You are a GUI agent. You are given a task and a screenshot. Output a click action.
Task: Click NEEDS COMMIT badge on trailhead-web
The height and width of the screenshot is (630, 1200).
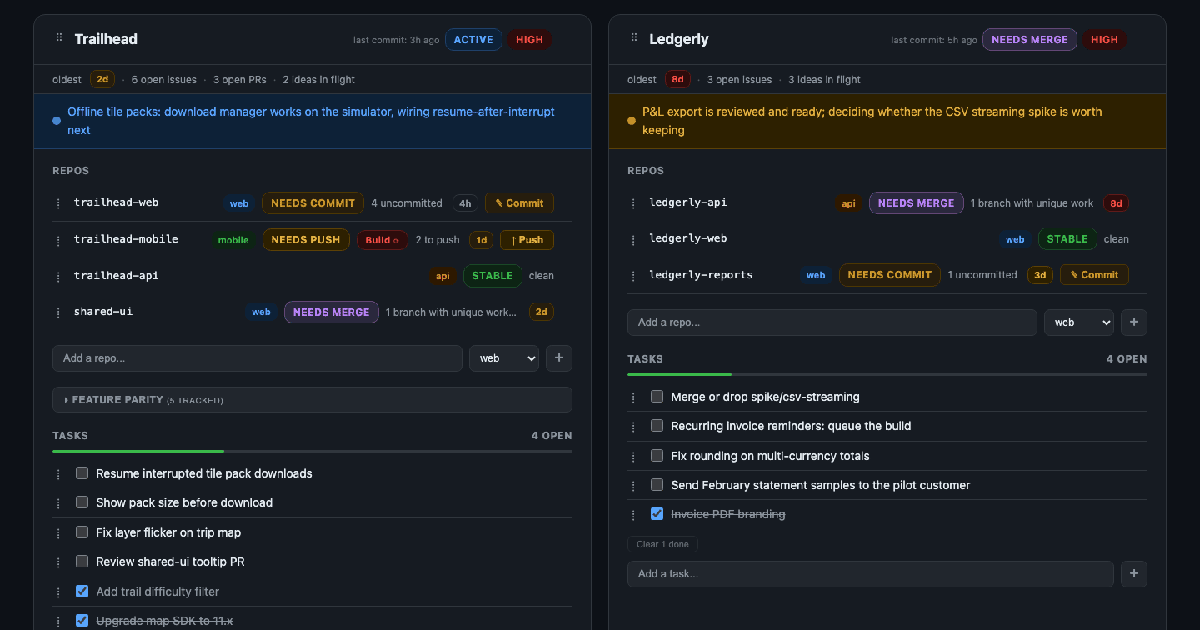(313, 203)
